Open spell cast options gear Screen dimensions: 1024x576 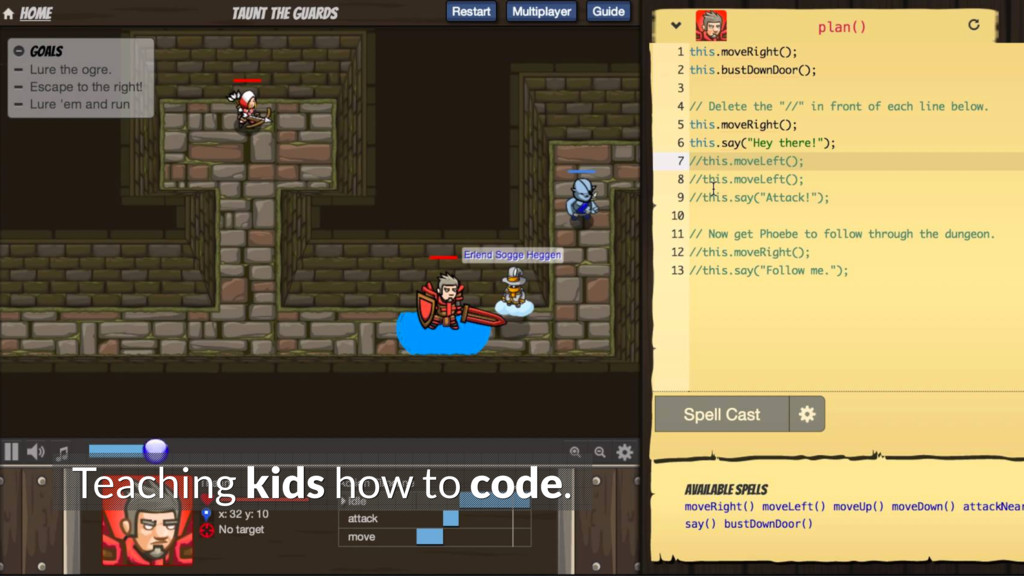point(807,414)
